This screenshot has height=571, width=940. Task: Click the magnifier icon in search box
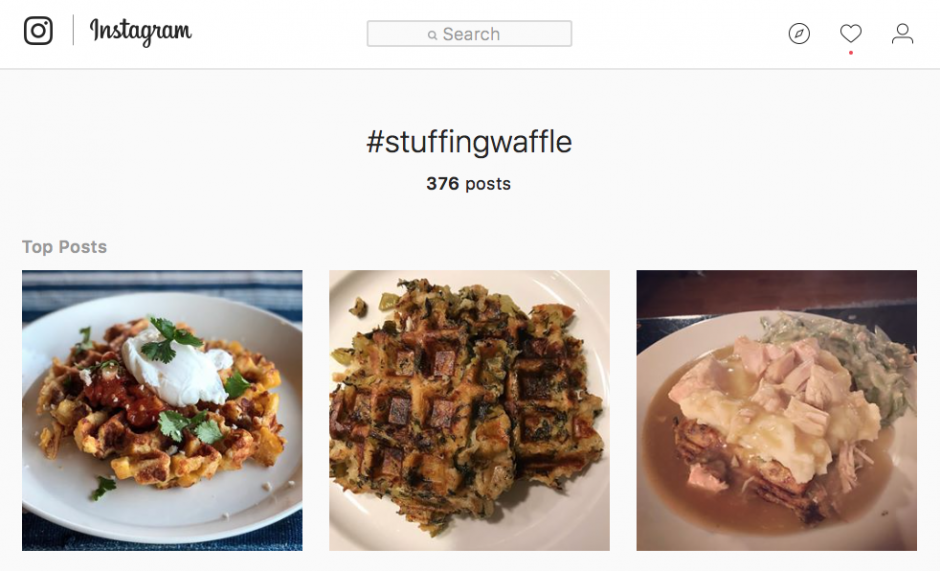432,35
